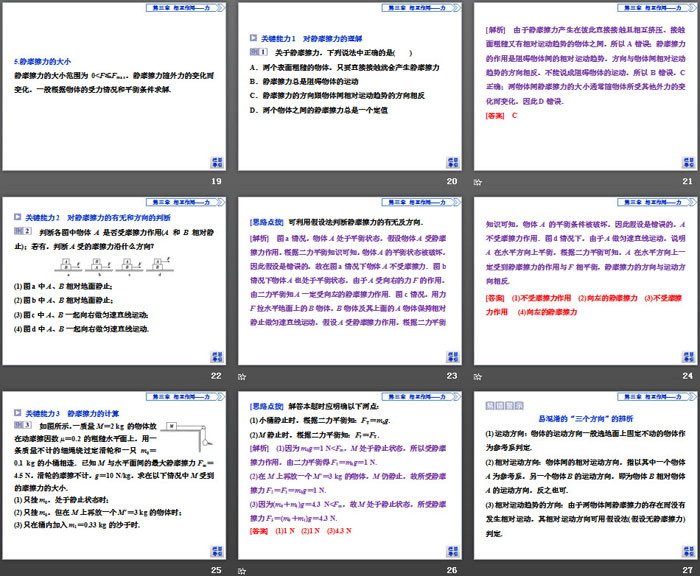Click the animation star icon under slide 24
Viewport: 700px width, 576px height.
point(478,375)
